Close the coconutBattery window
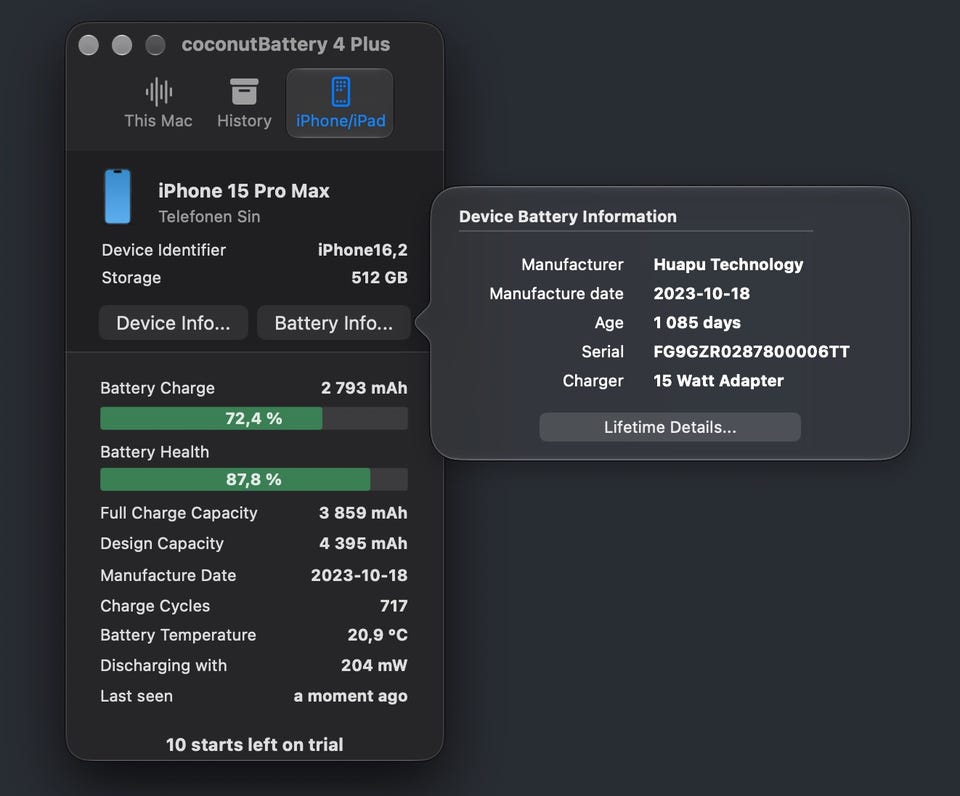 pos(89,45)
